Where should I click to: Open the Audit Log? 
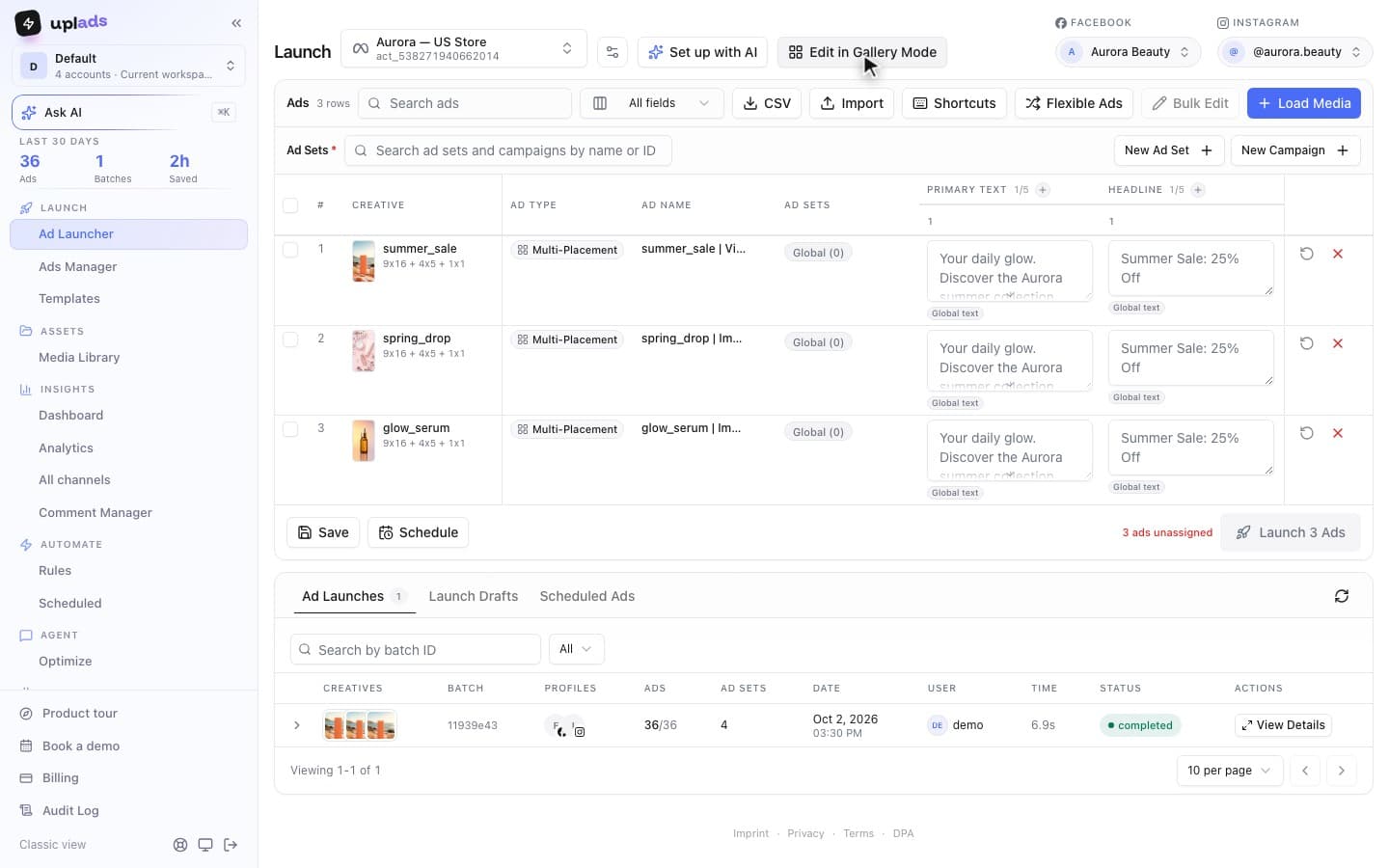pyautogui.click(x=69, y=811)
